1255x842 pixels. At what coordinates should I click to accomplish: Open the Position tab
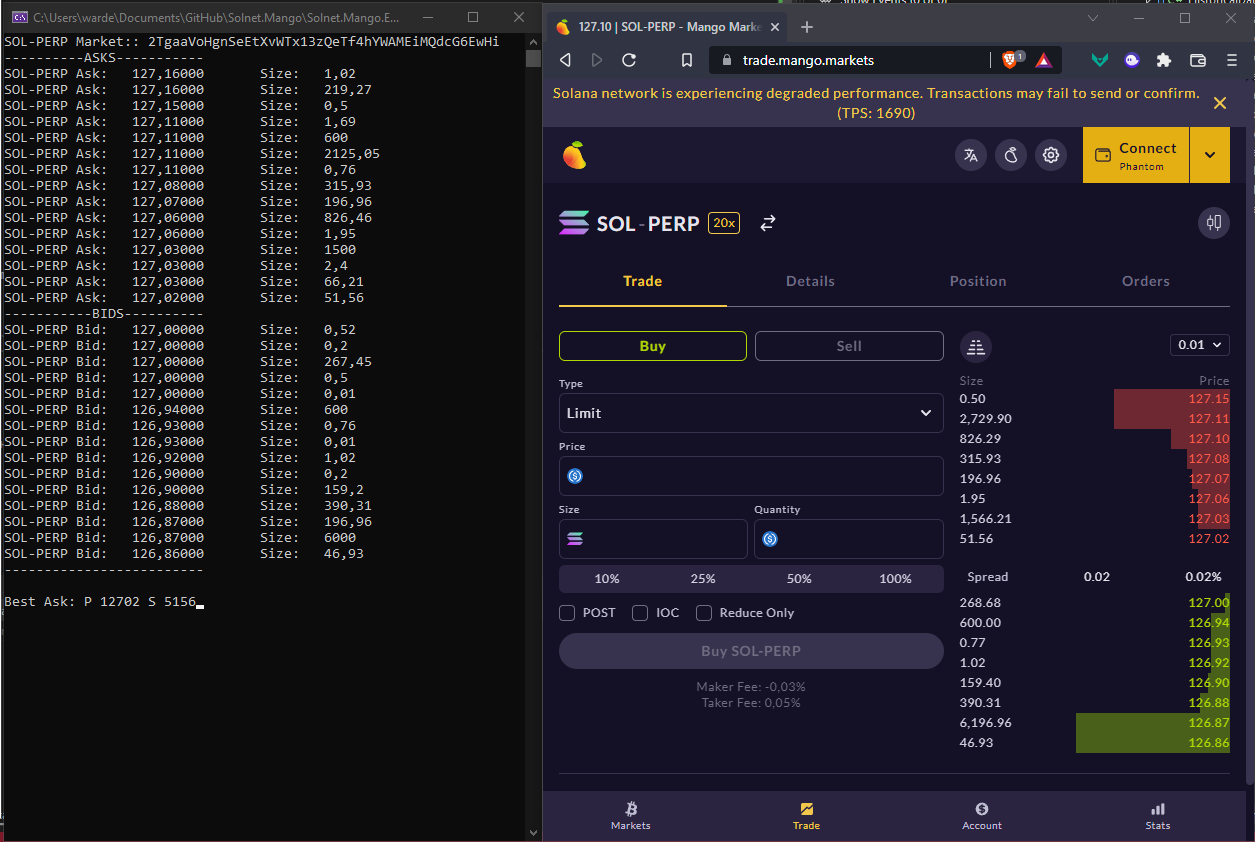978,281
